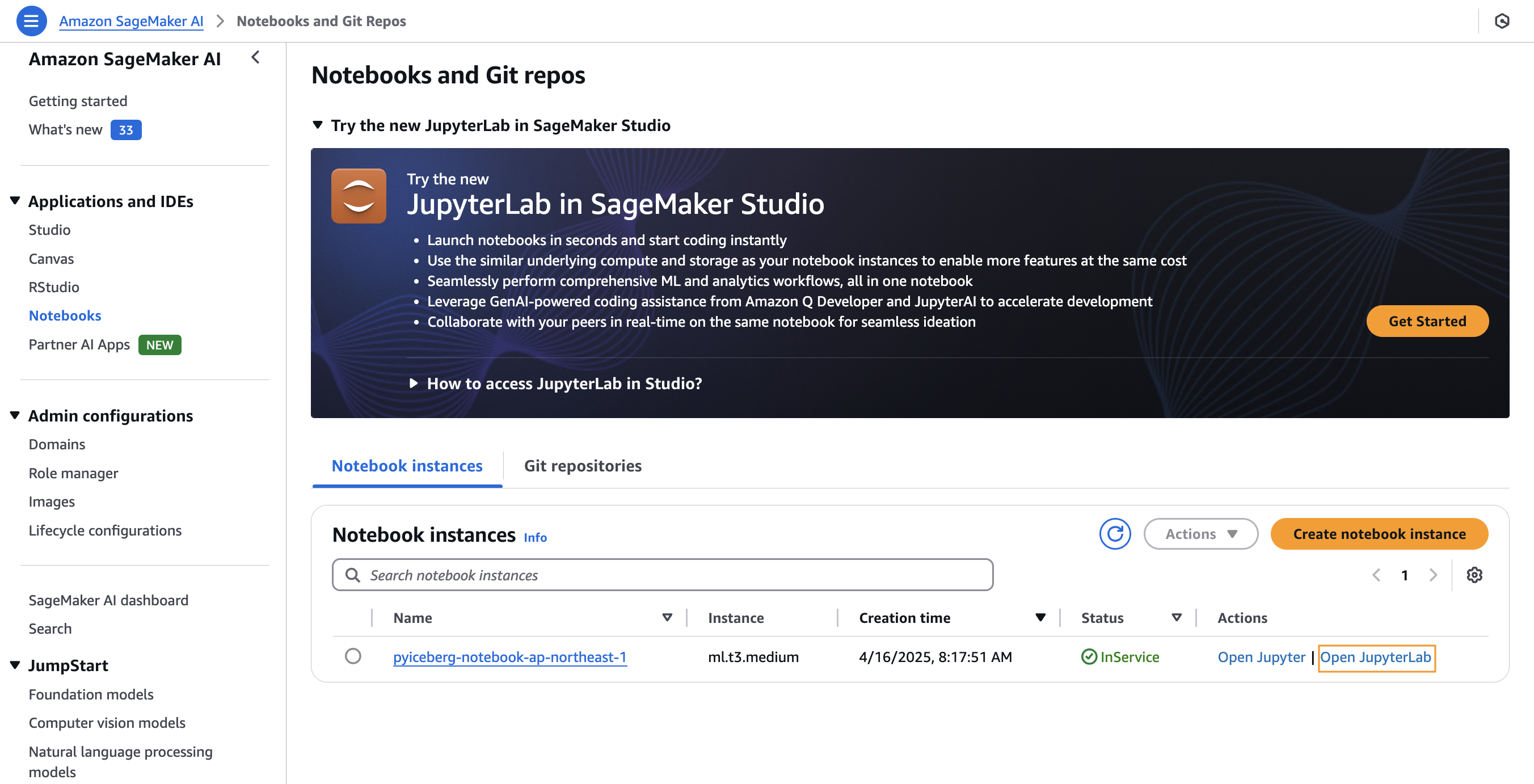
Task: Go to next page arrow
Action: pyautogui.click(x=1433, y=575)
